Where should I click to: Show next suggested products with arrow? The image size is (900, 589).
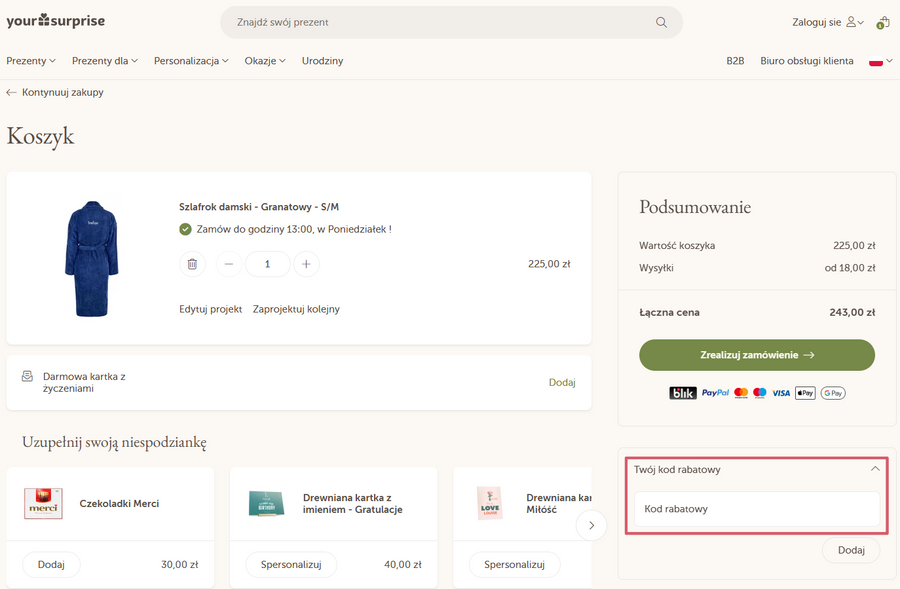pyautogui.click(x=591, y=525)
